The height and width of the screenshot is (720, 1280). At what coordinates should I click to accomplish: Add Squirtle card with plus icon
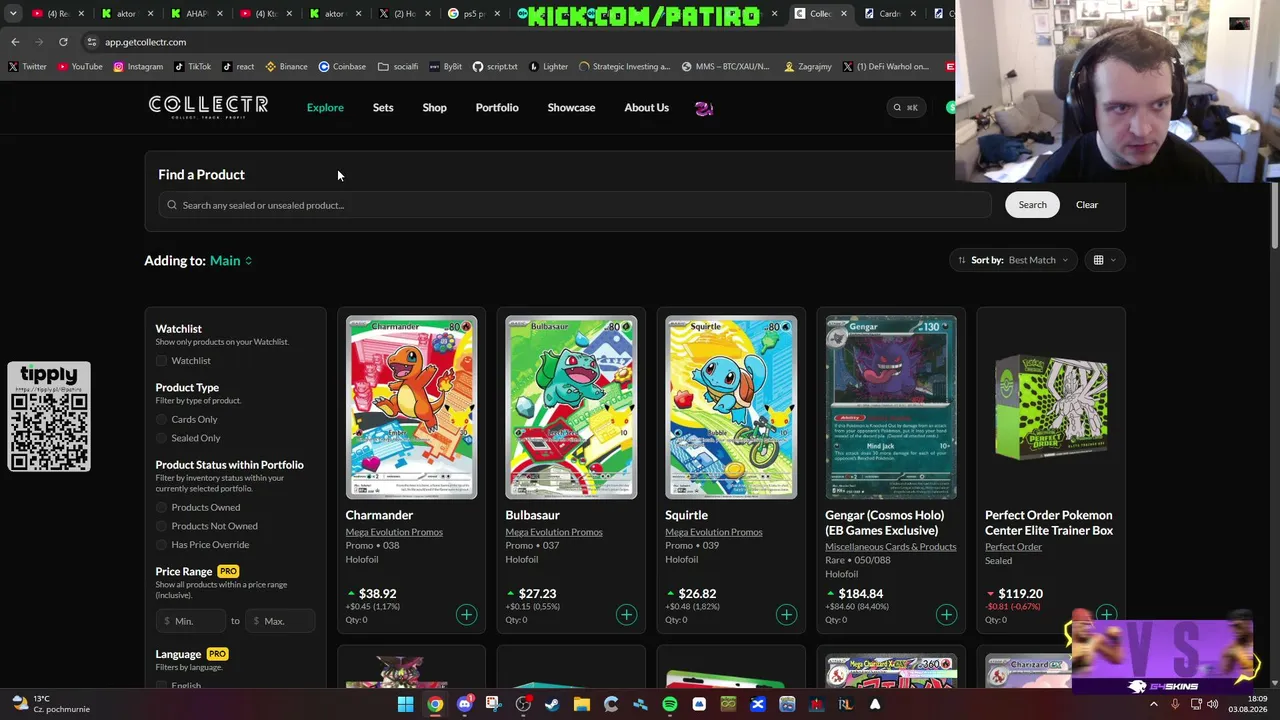[786, 614]
